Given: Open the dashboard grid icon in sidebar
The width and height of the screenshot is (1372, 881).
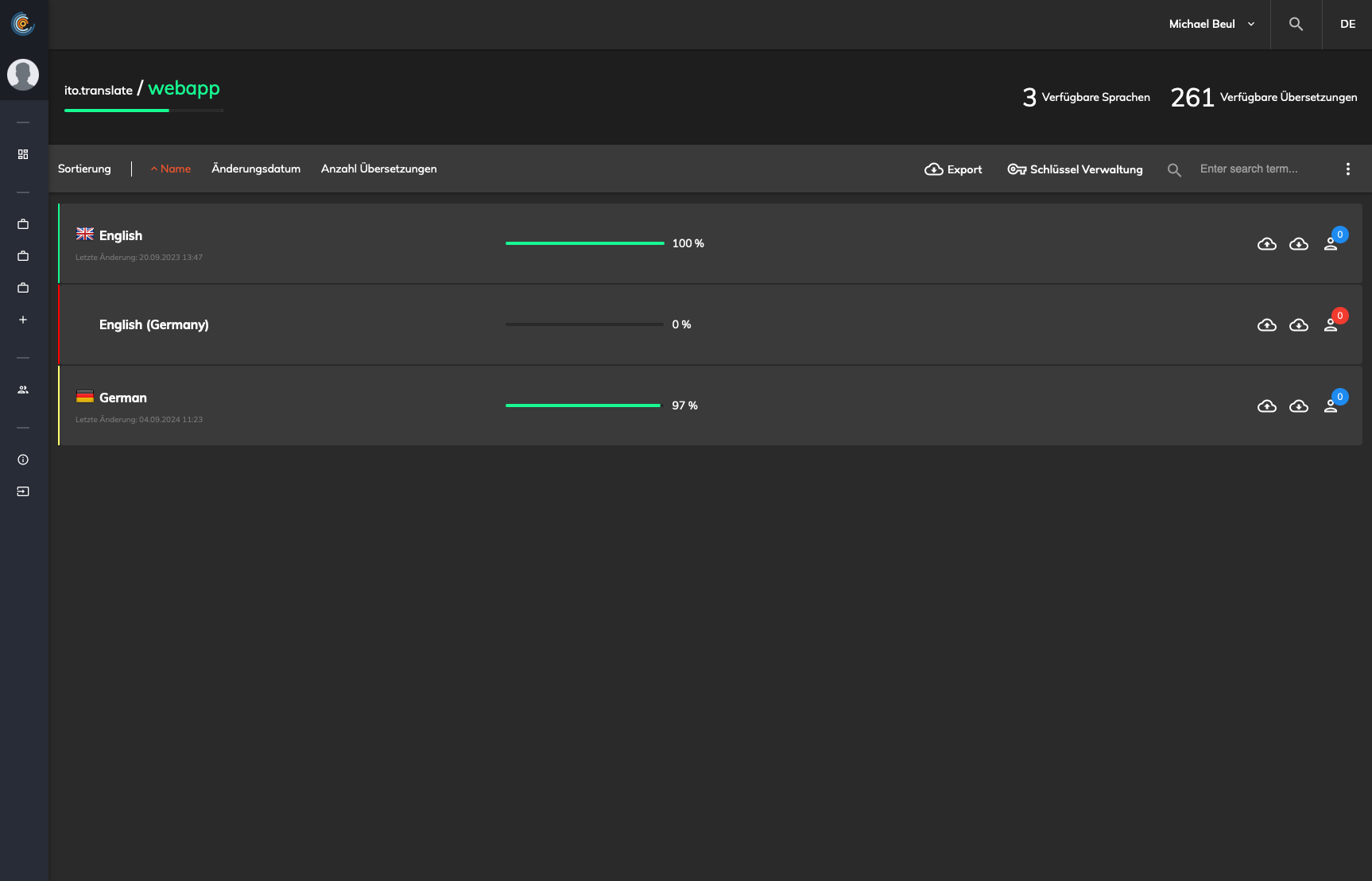Looking at the screenshot, I should [x=23, y=154].
